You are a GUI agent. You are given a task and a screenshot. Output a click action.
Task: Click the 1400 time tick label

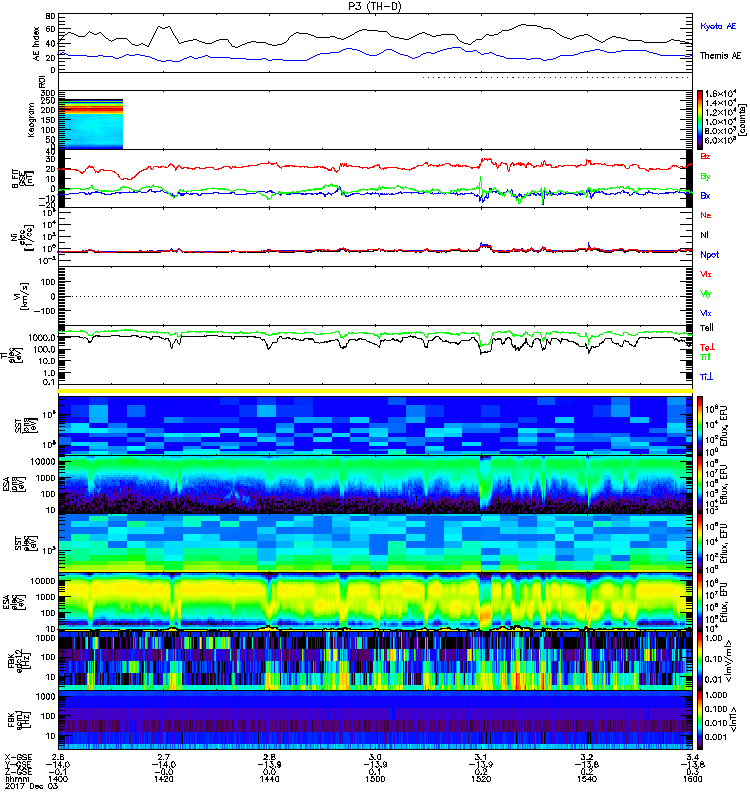coord(58,779)
